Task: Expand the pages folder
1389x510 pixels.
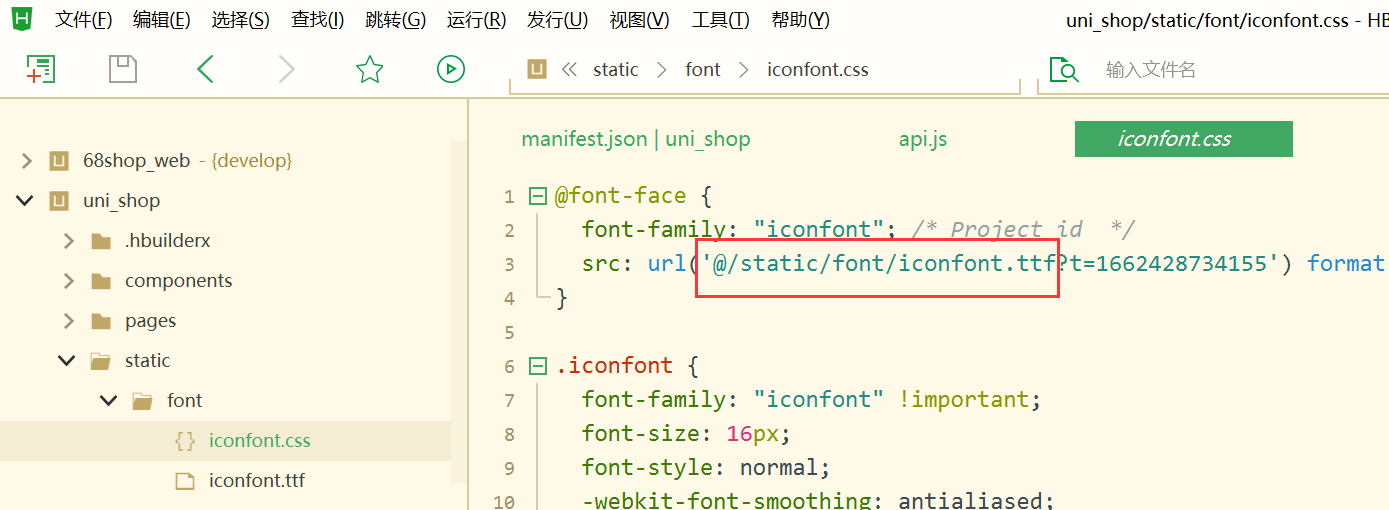Action: pos(68,321)
